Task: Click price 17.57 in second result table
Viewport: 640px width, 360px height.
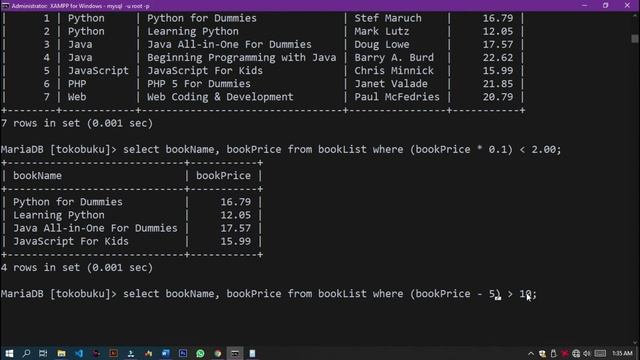Action: click(236, 228)
